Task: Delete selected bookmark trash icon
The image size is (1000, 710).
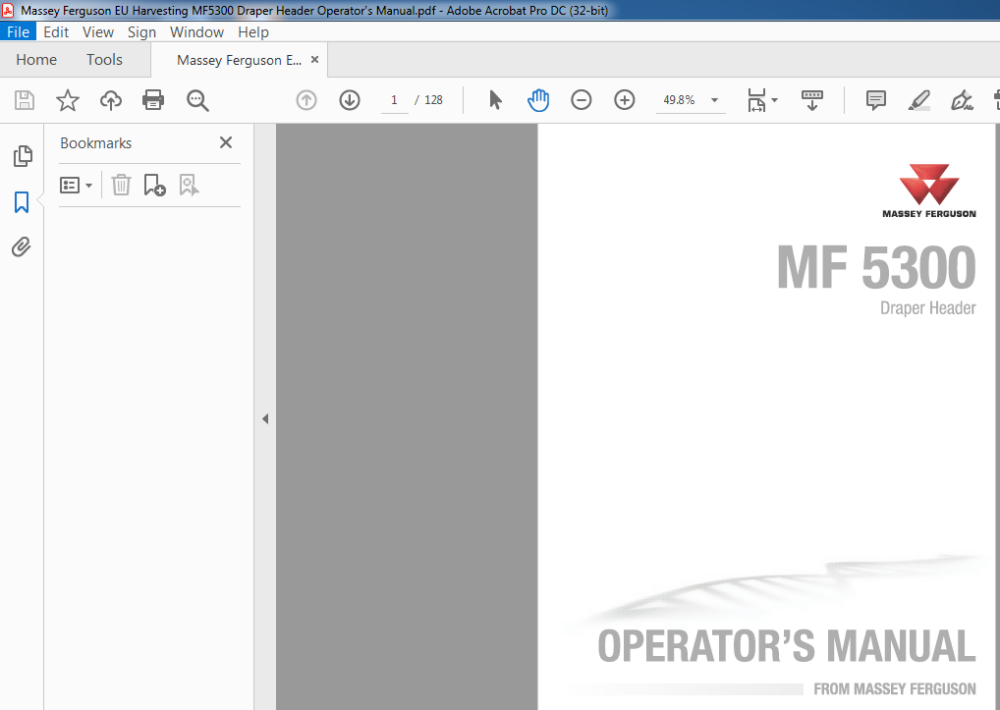Action: pos(121,185)
